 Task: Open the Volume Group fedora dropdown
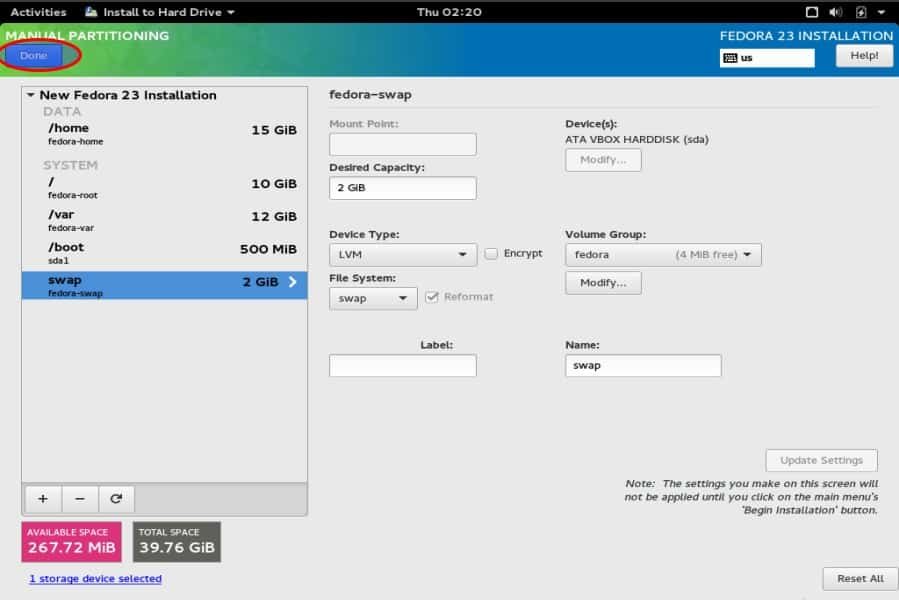pos(663,255)
